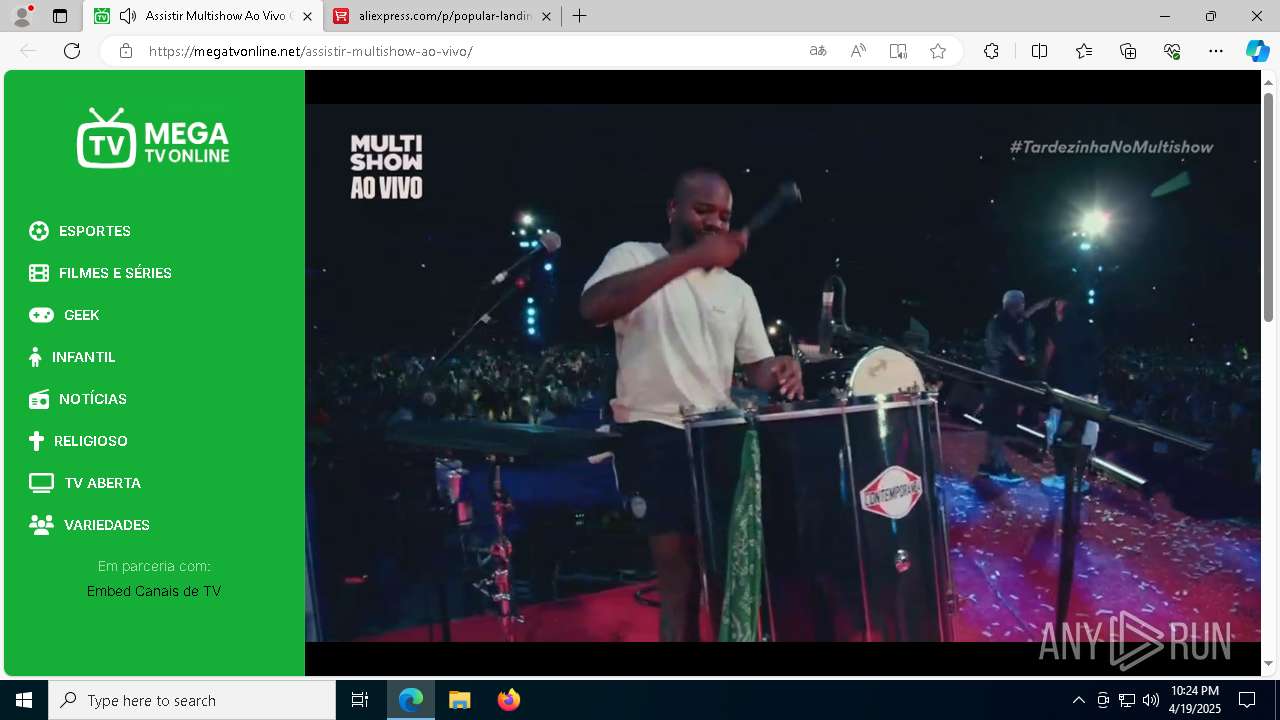Open the Favorites list

pyautogui.click(x=1084, y=51)
